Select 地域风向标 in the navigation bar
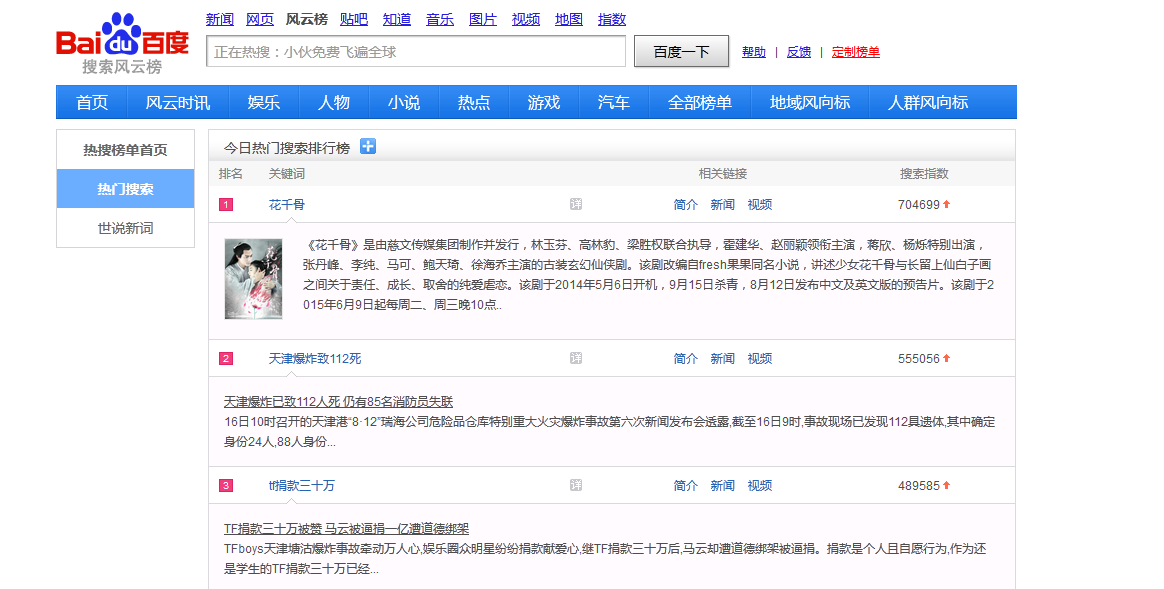Image resolution: width=1164 pixels, height=589 pixels. coord(810,102)
